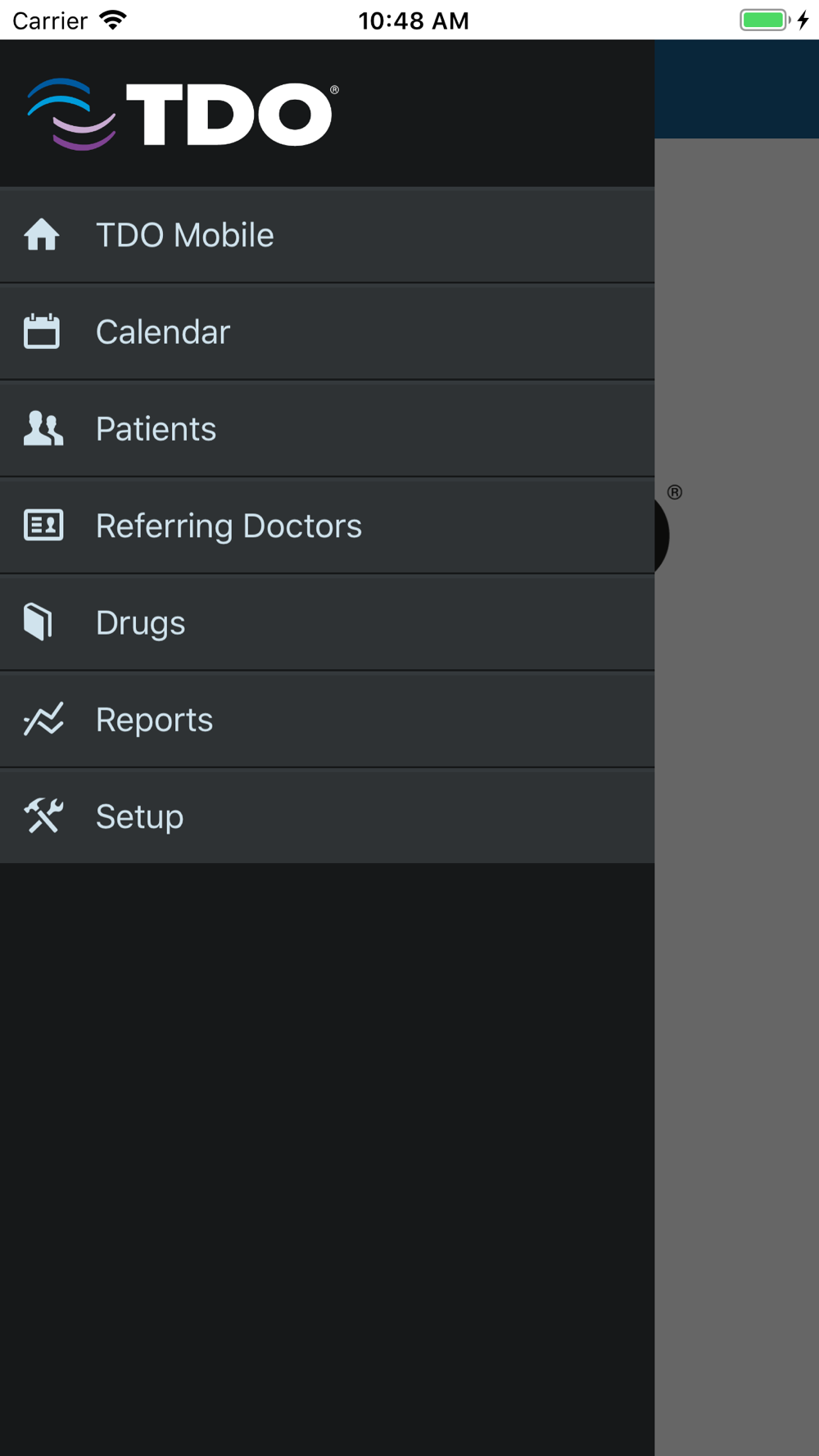Tap the home icon beside TDO Mobile
This screenshot has height=1456, width=819.
click(42, 235)
